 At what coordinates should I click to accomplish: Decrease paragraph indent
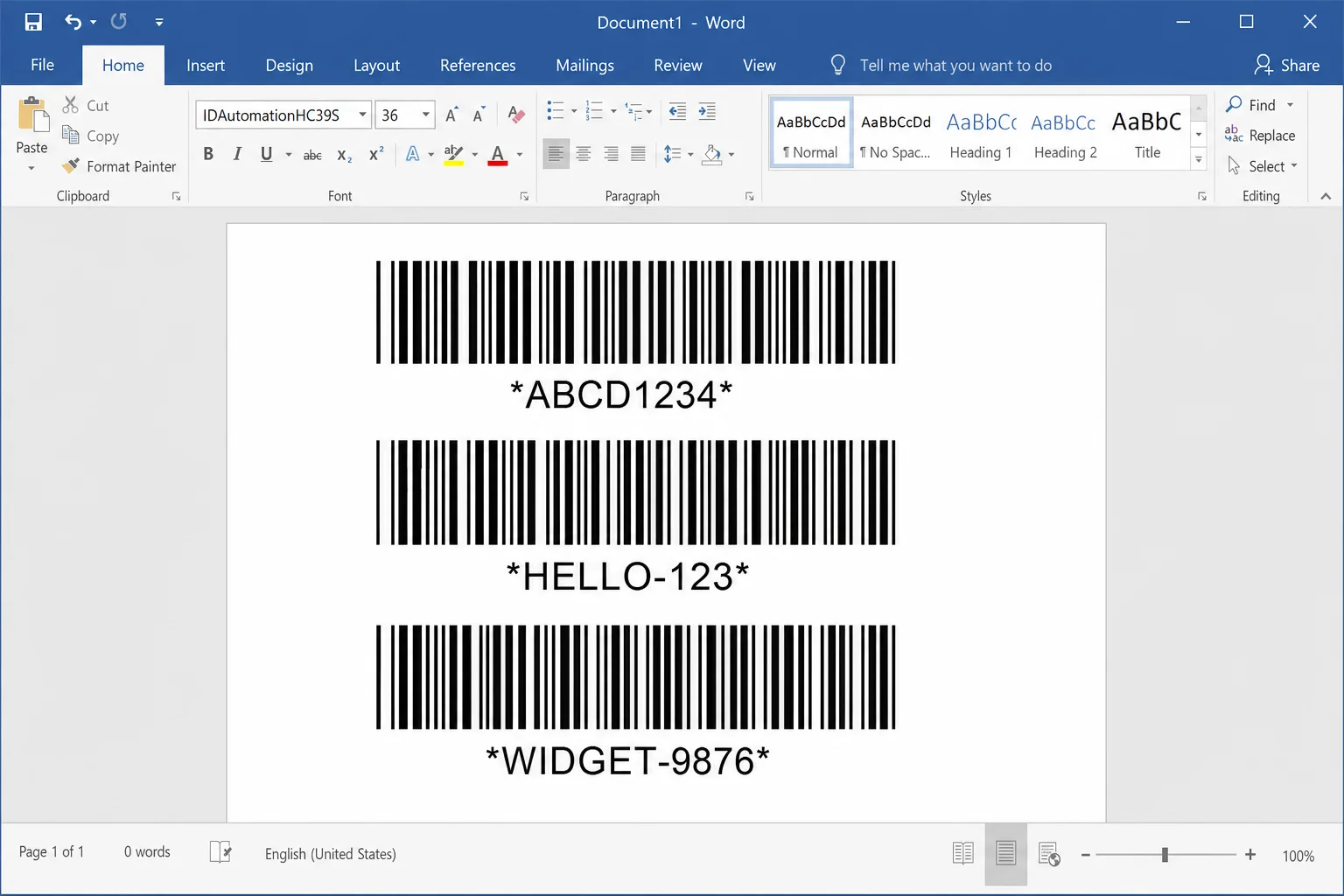[677, 111]
